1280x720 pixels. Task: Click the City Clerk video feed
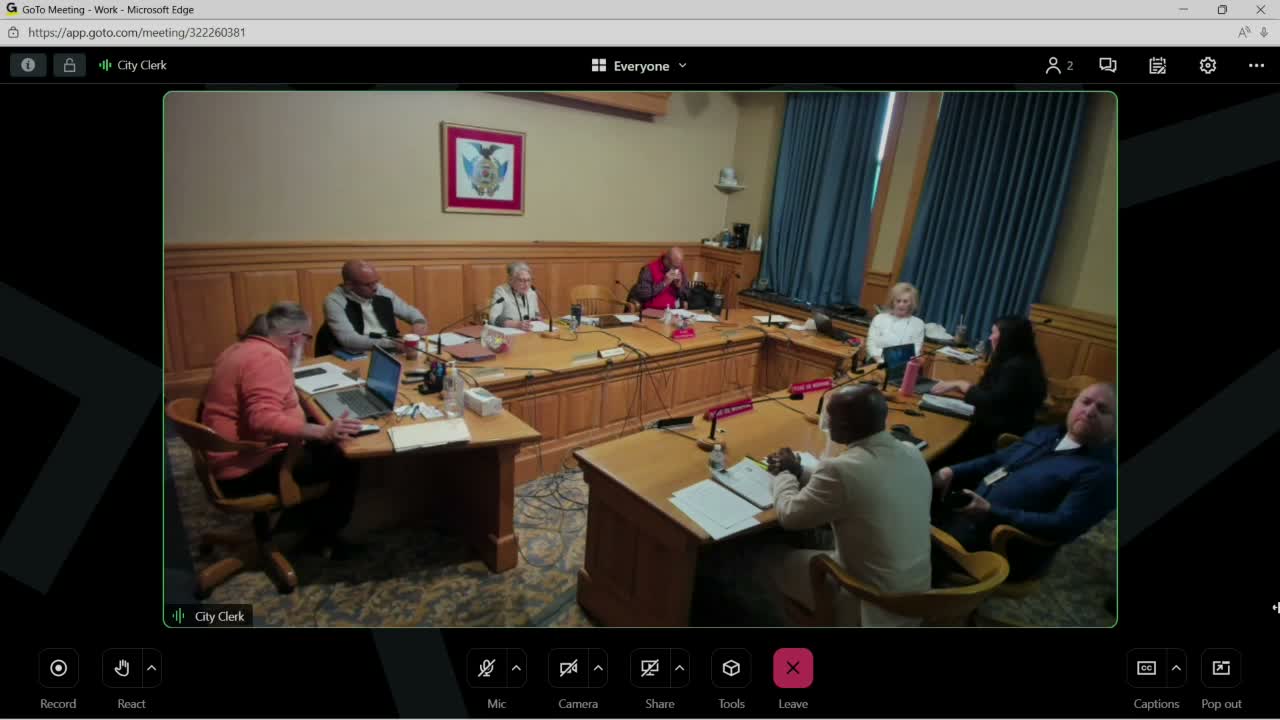(x=640, y=360)
